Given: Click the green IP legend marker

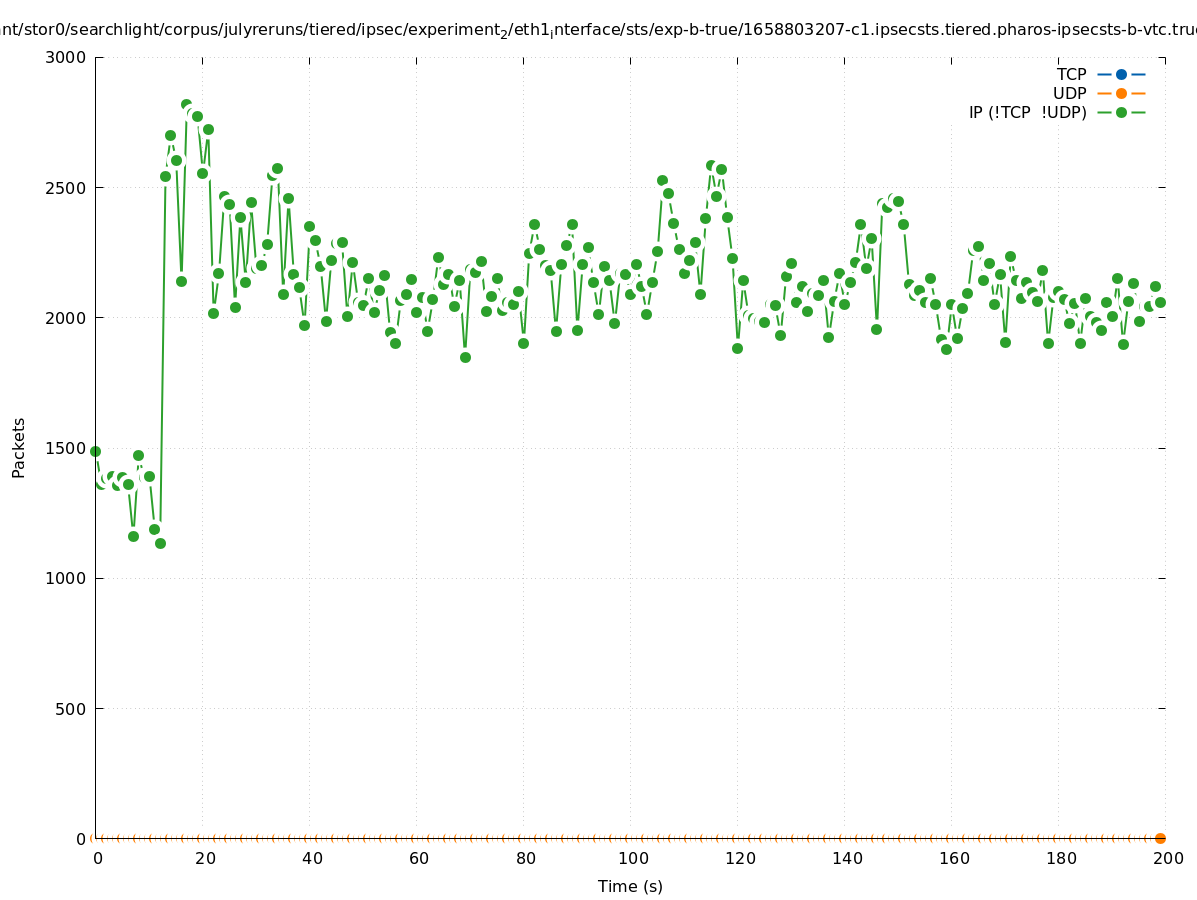Looking at the screenshot, I should (1121, 112).
